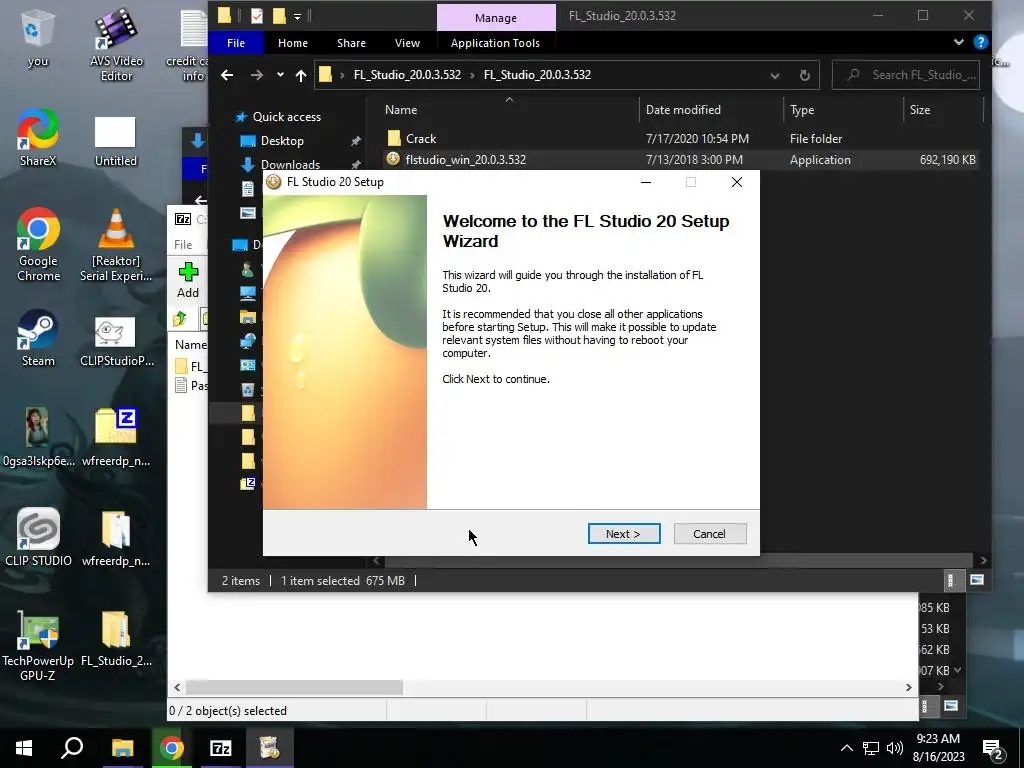Click 7-Zip scrollbar right arrow
Viewport: 1024px width, 768px height.
tap(908, 687)
